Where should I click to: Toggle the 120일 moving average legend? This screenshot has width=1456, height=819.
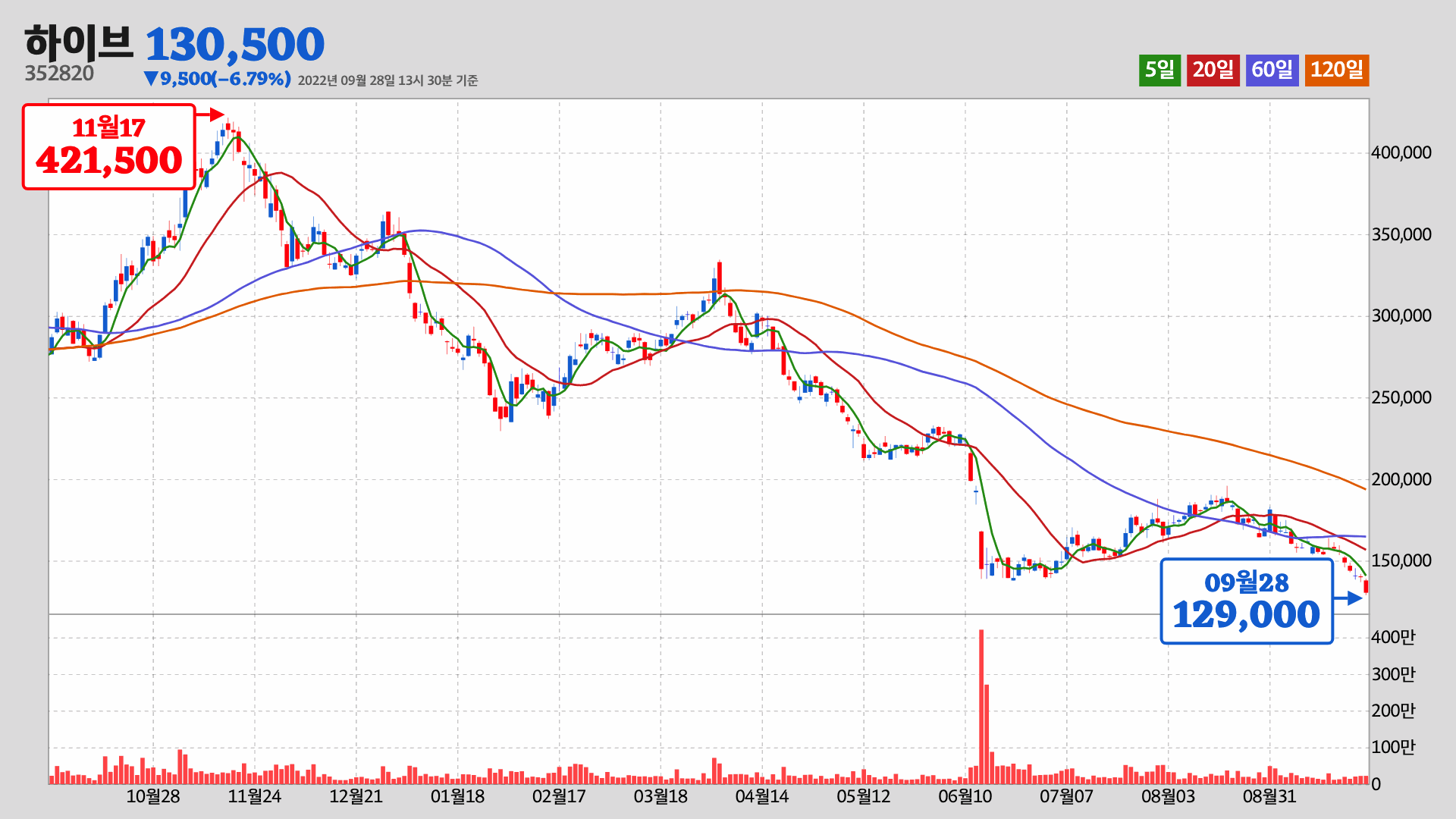[x=1337, y=70]
